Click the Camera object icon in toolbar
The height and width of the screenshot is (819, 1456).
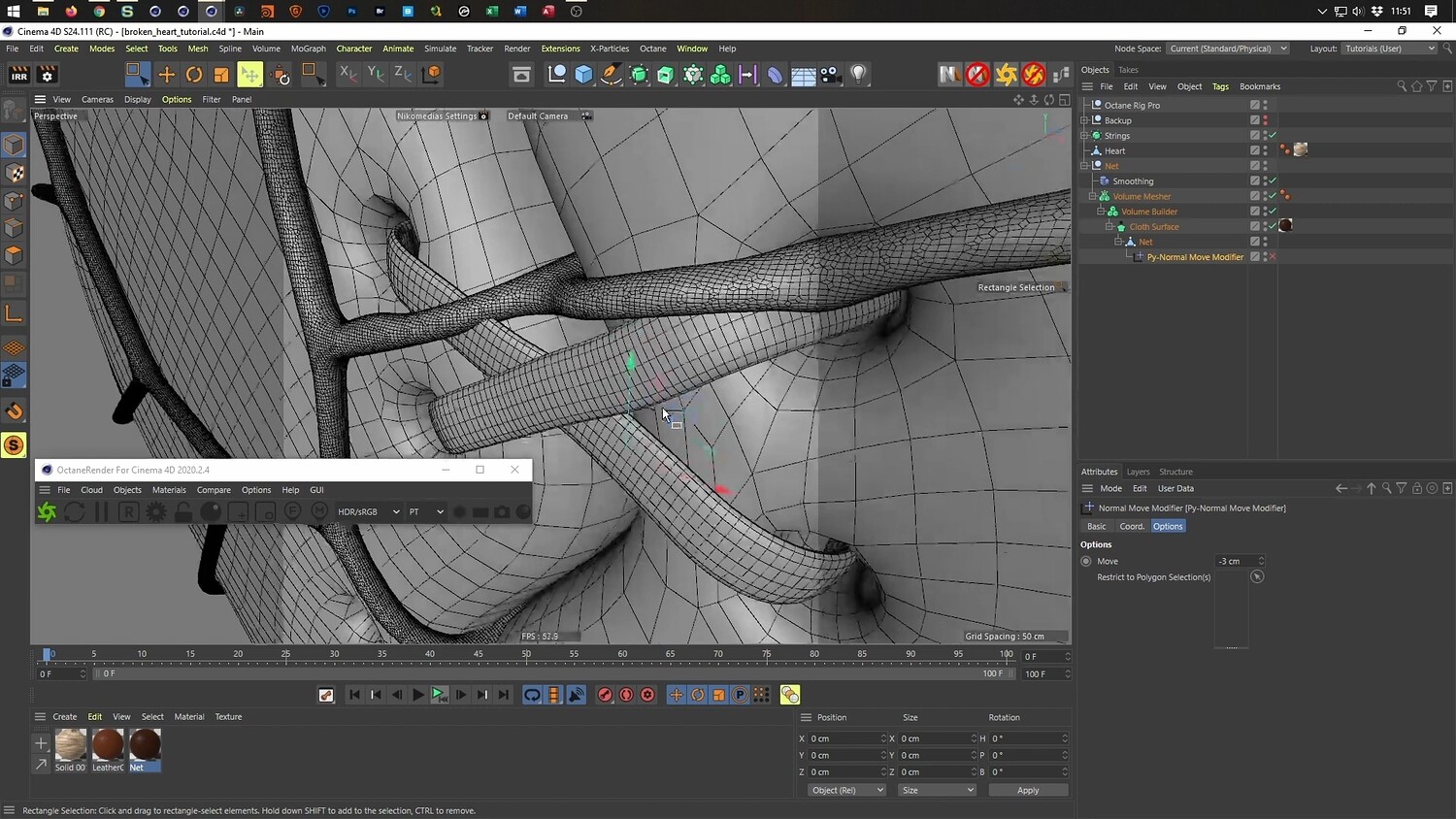coord(831,75)
